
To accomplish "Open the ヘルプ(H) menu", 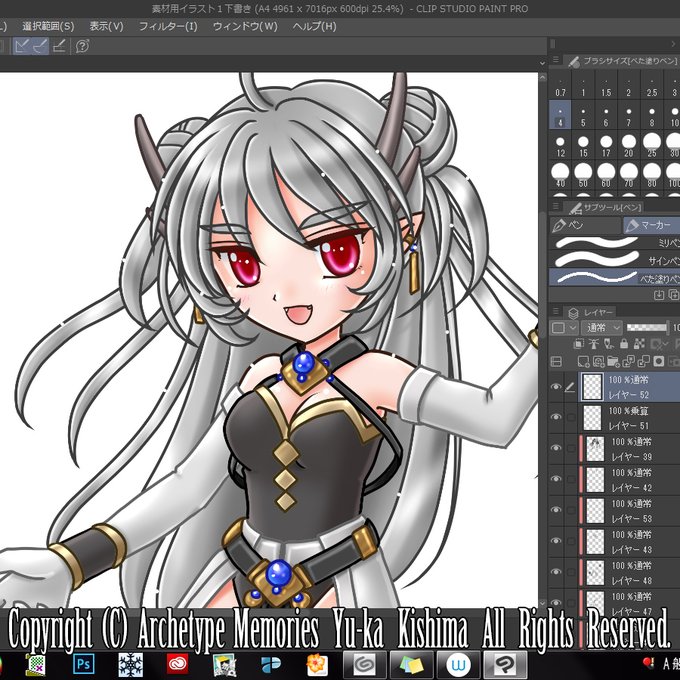I will 314,26.
